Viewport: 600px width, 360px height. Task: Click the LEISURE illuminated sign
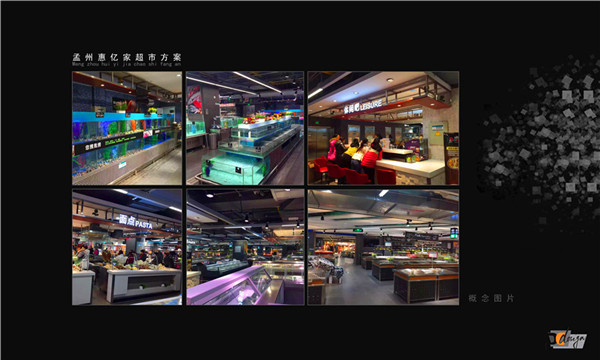[362, 106]
